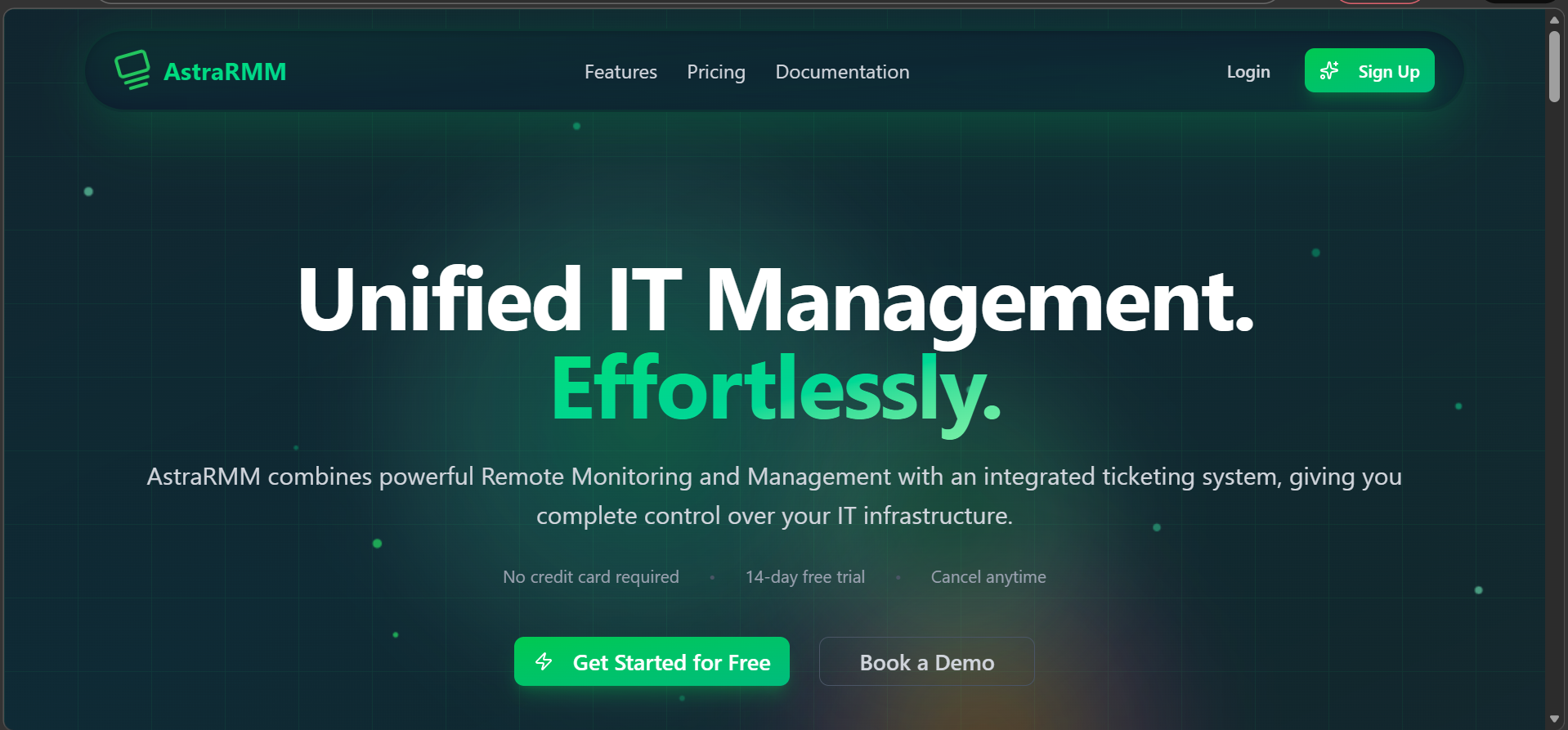The height and width of the screenshot is (730, 1568).
Task: Open the Features navigation link
Action: (x=620, y=72)
